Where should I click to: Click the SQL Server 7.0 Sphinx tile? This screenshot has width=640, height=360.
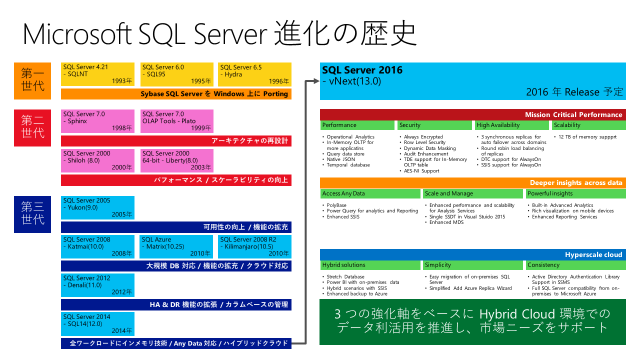click(x=98, y=121)
